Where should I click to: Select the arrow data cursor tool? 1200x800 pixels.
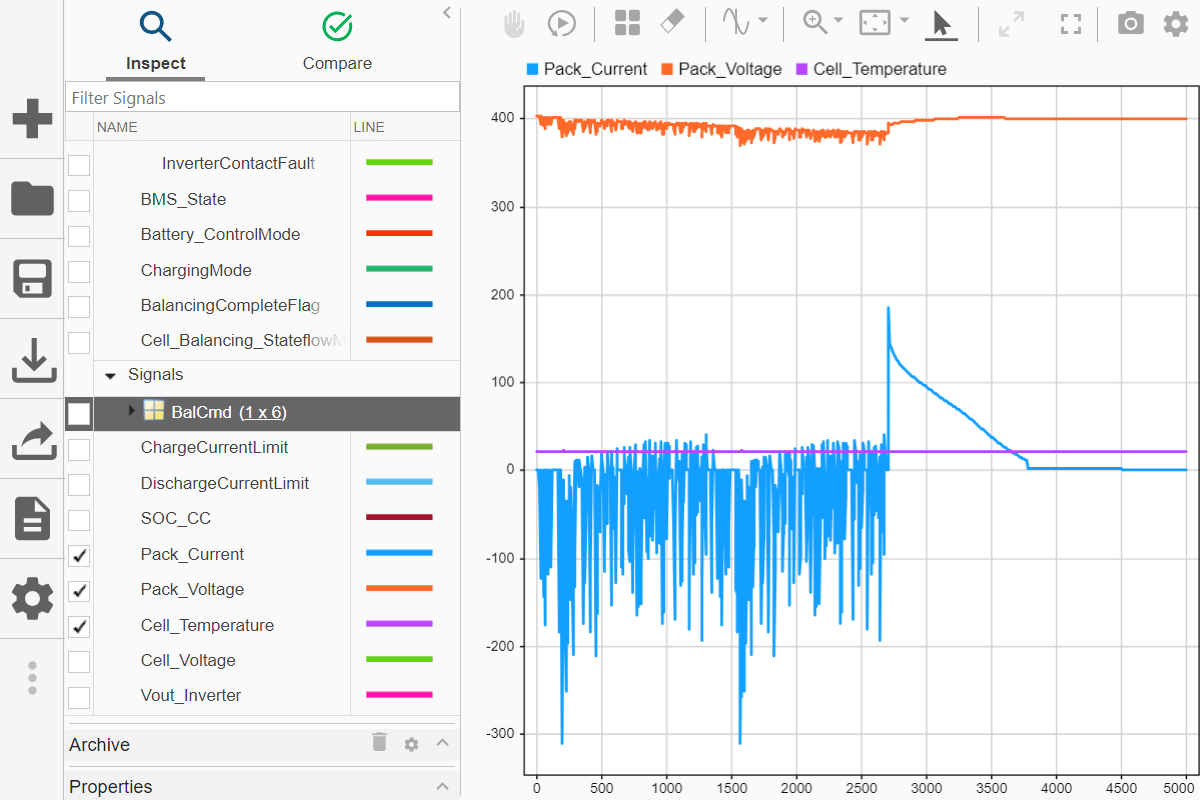941,23
